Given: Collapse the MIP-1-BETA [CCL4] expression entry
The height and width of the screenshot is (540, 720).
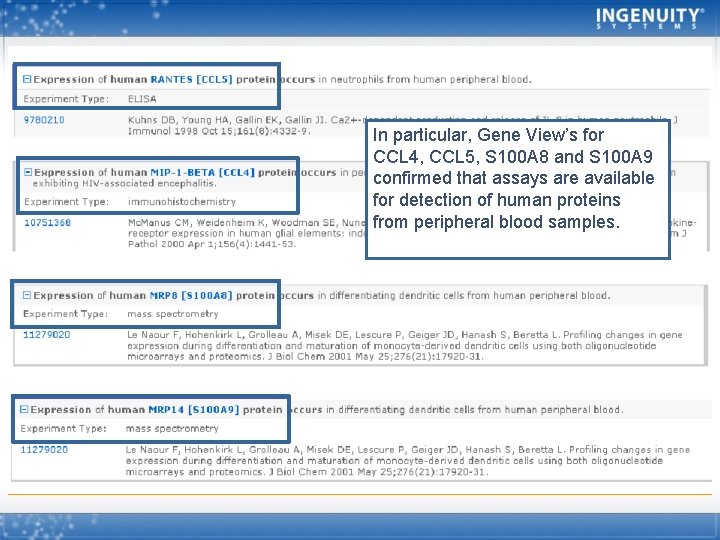Looking at the screenshot, I should (28, 172).
